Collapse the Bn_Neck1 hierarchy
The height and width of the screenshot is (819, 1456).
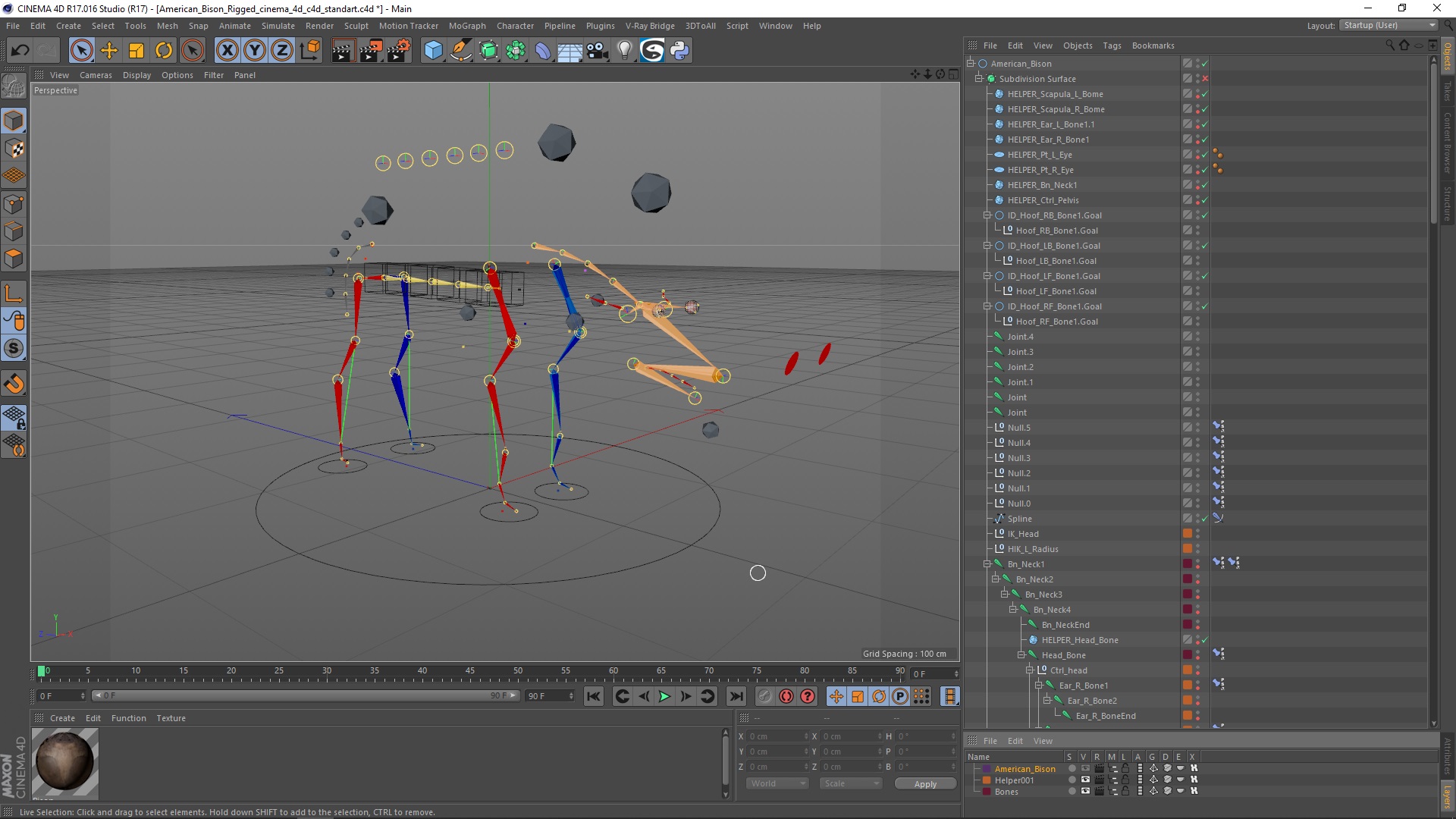pos(987,564)
